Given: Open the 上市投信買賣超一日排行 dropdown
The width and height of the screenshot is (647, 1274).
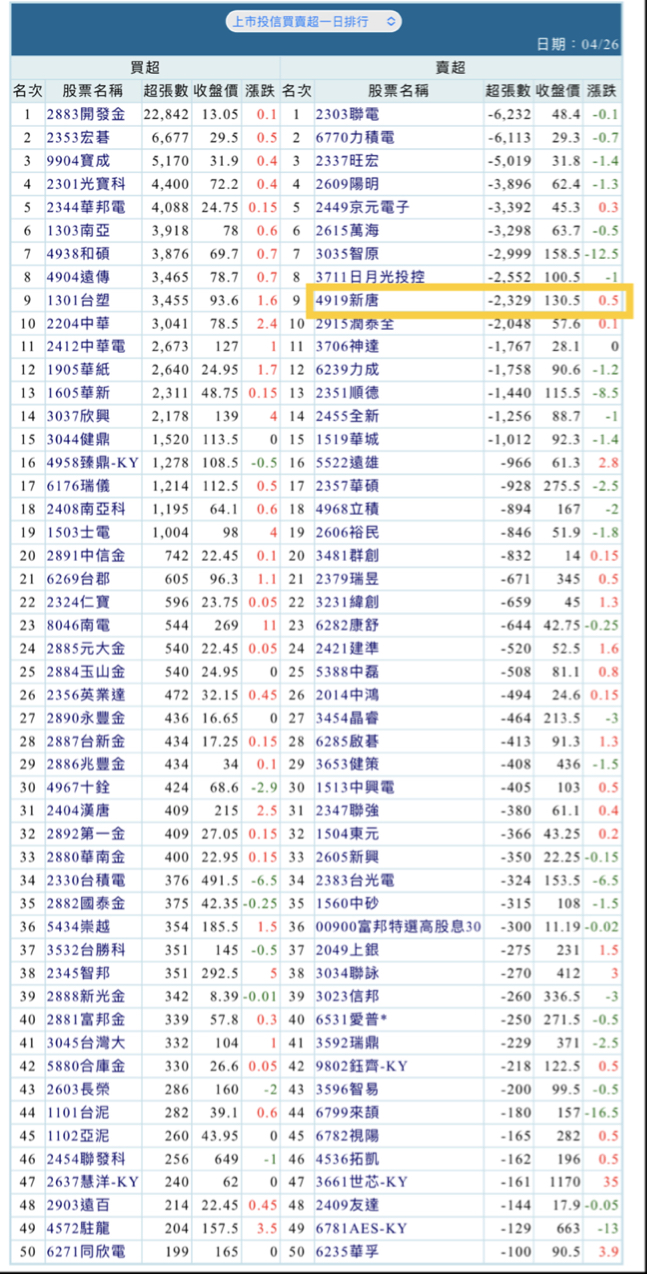Looking at the screenshot, I should [x=314, y=20].
